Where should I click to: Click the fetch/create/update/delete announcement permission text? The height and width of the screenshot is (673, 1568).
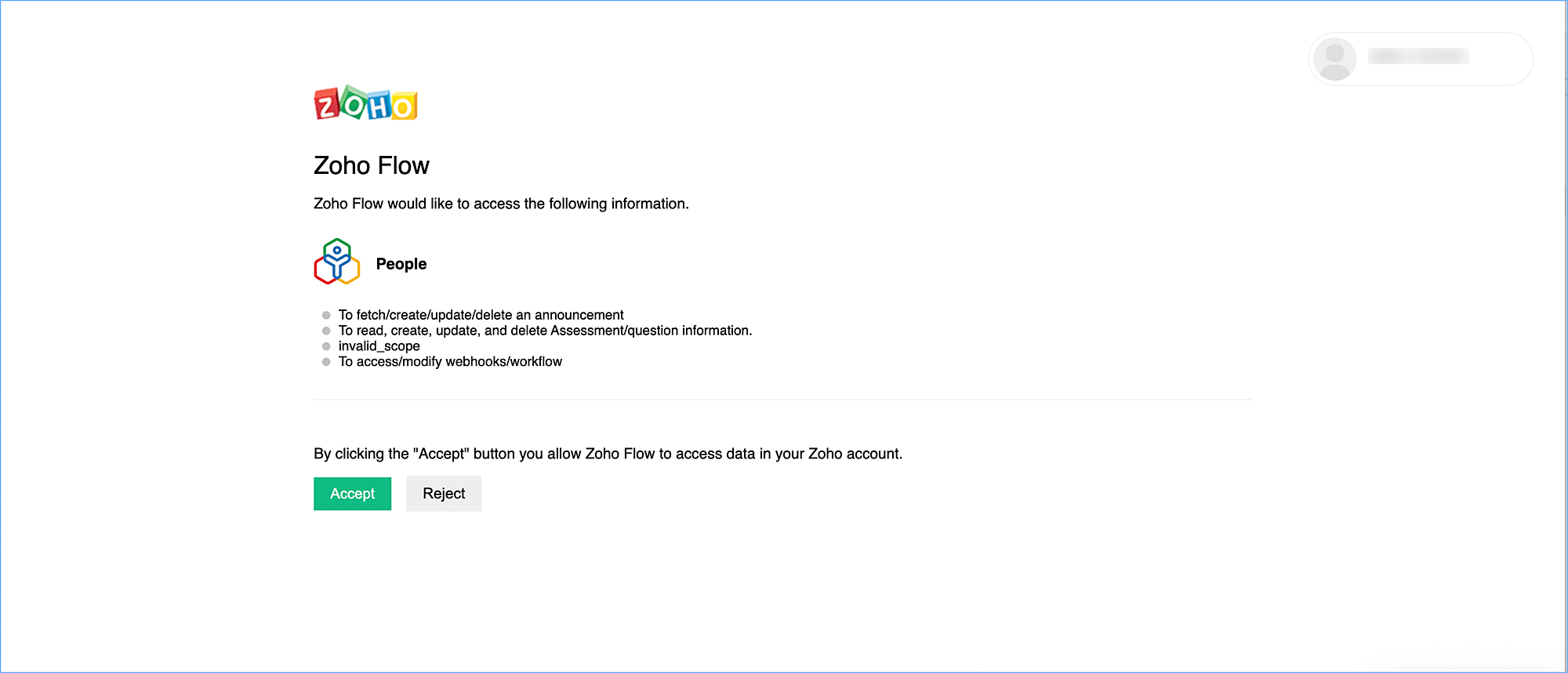pyautogui.click(x=481, y=315)
